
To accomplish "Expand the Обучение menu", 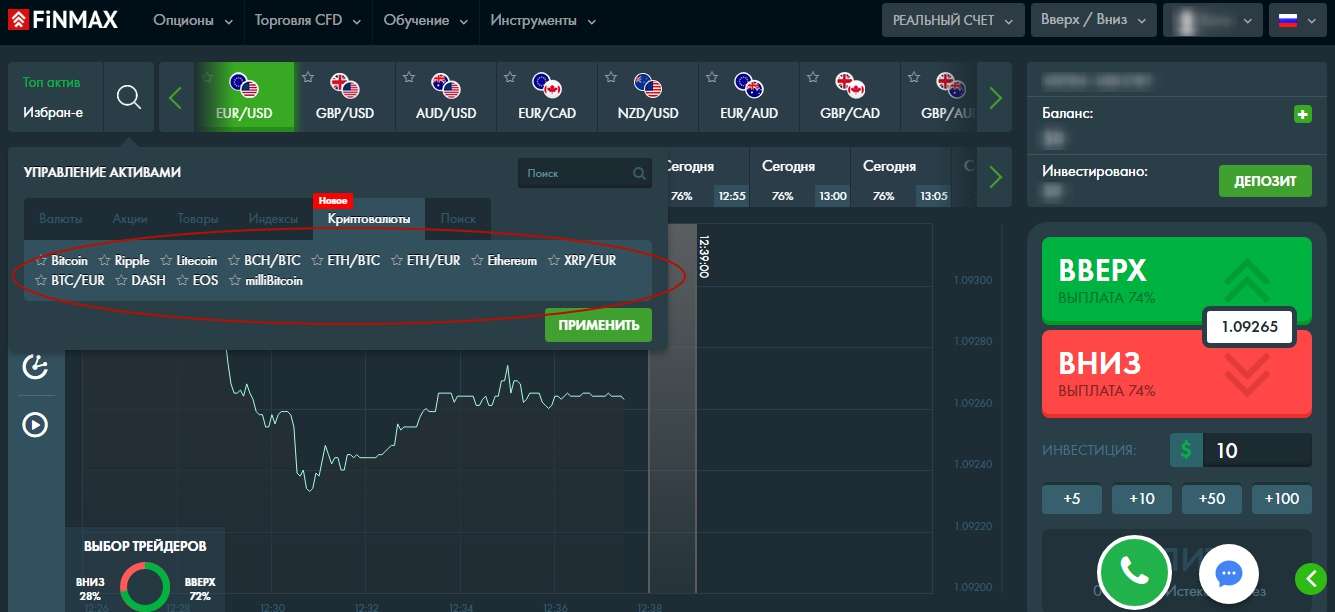I will click(426, 20).
